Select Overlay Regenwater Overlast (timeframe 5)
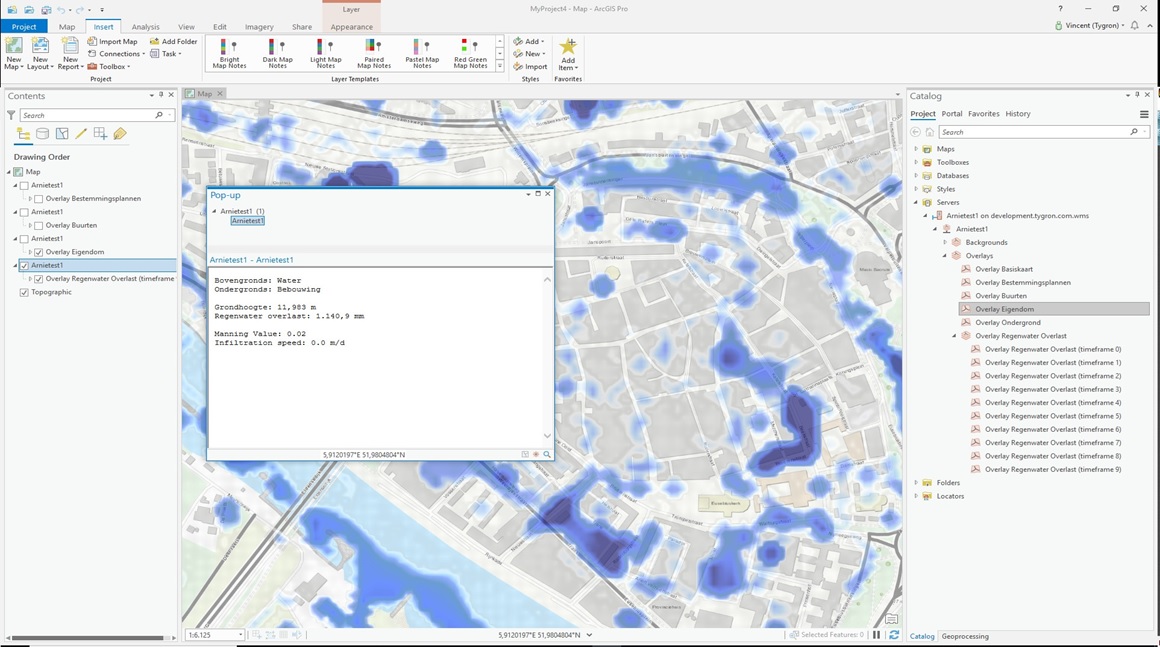Image resolution: width=1160 pixels, height=647 pixels. pos(1053,416)
